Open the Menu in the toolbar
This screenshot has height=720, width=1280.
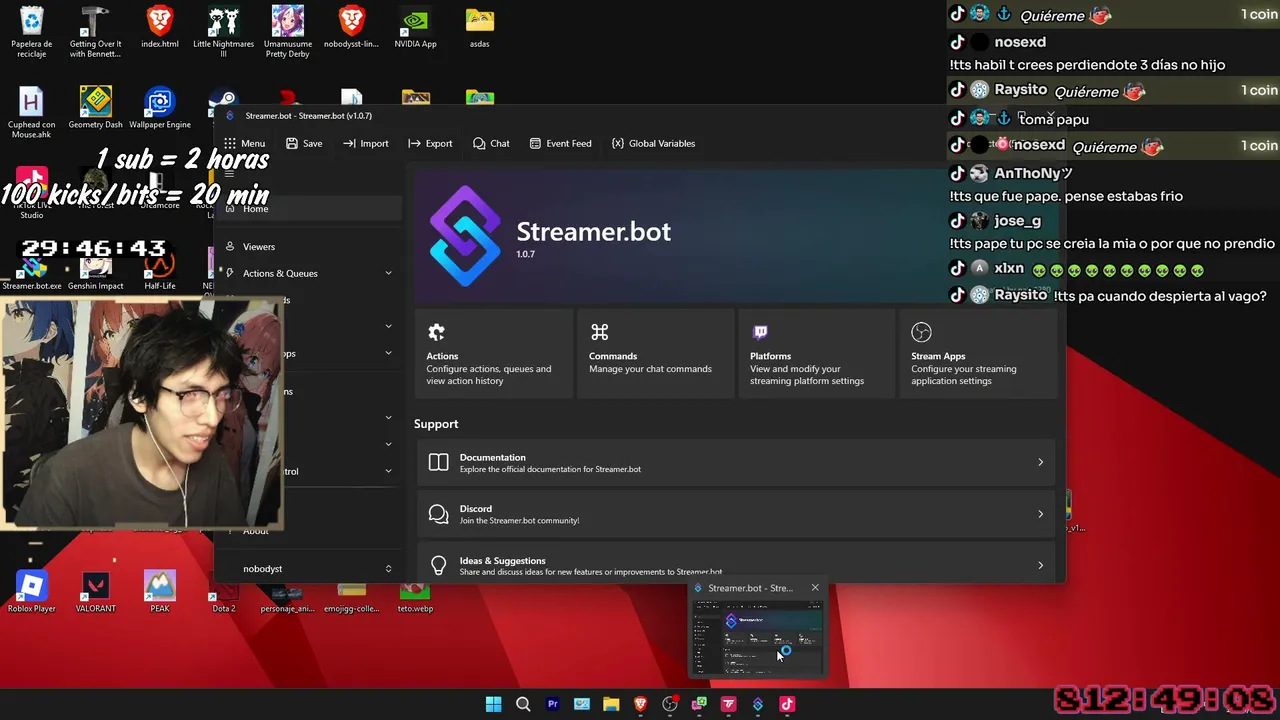click(244, 143)
